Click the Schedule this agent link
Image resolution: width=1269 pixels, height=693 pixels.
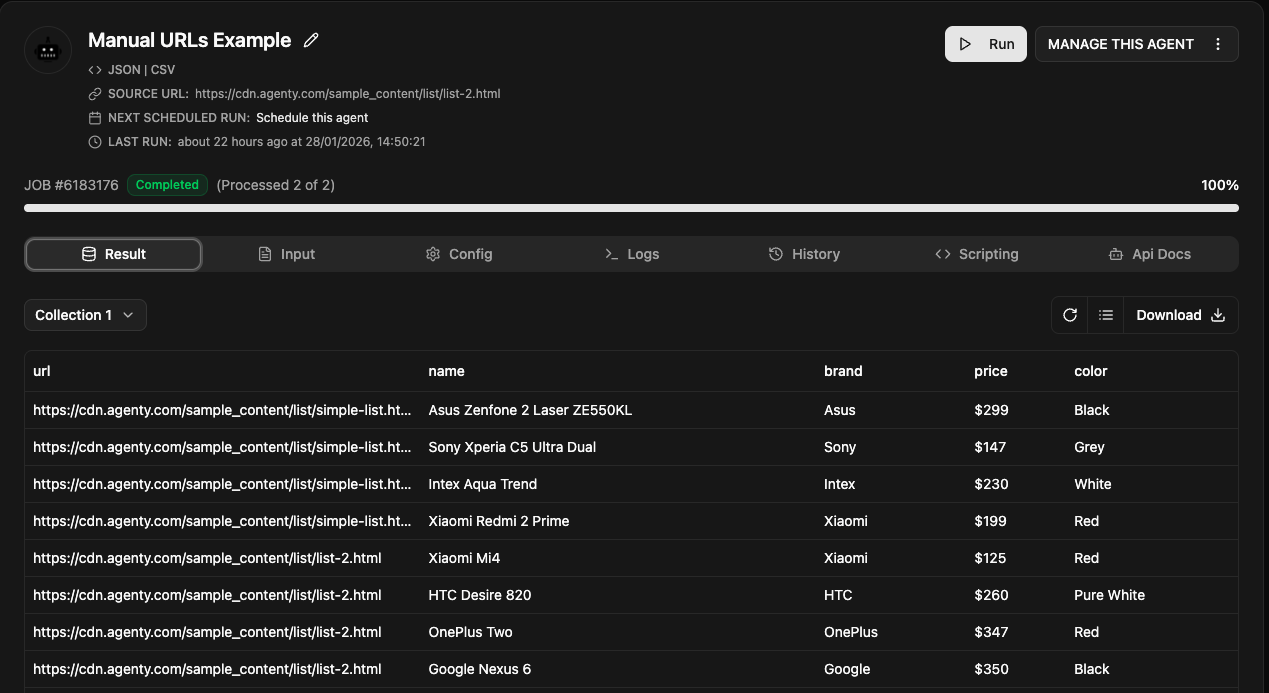tap(312, 118)
